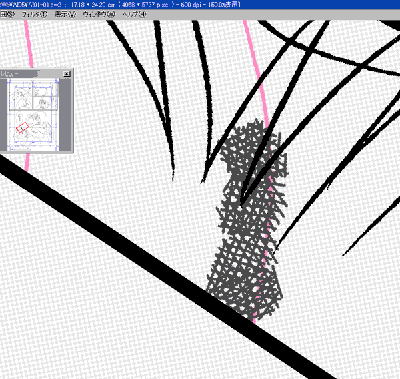Open the ウィンドウ(W) menu
The image size is (400, 379).
point(99,14)
